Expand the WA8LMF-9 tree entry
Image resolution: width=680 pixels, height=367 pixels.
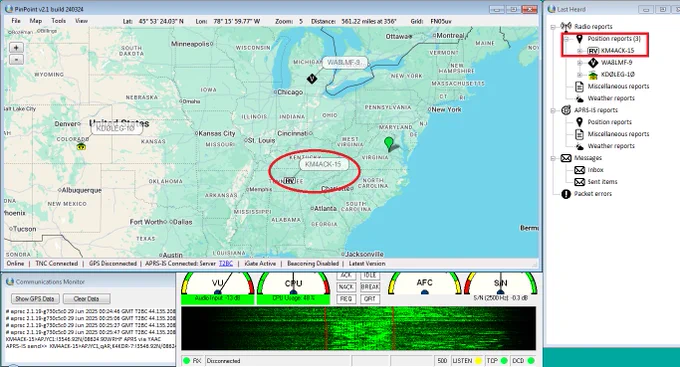pyautogui.click(x=580, y=63)
